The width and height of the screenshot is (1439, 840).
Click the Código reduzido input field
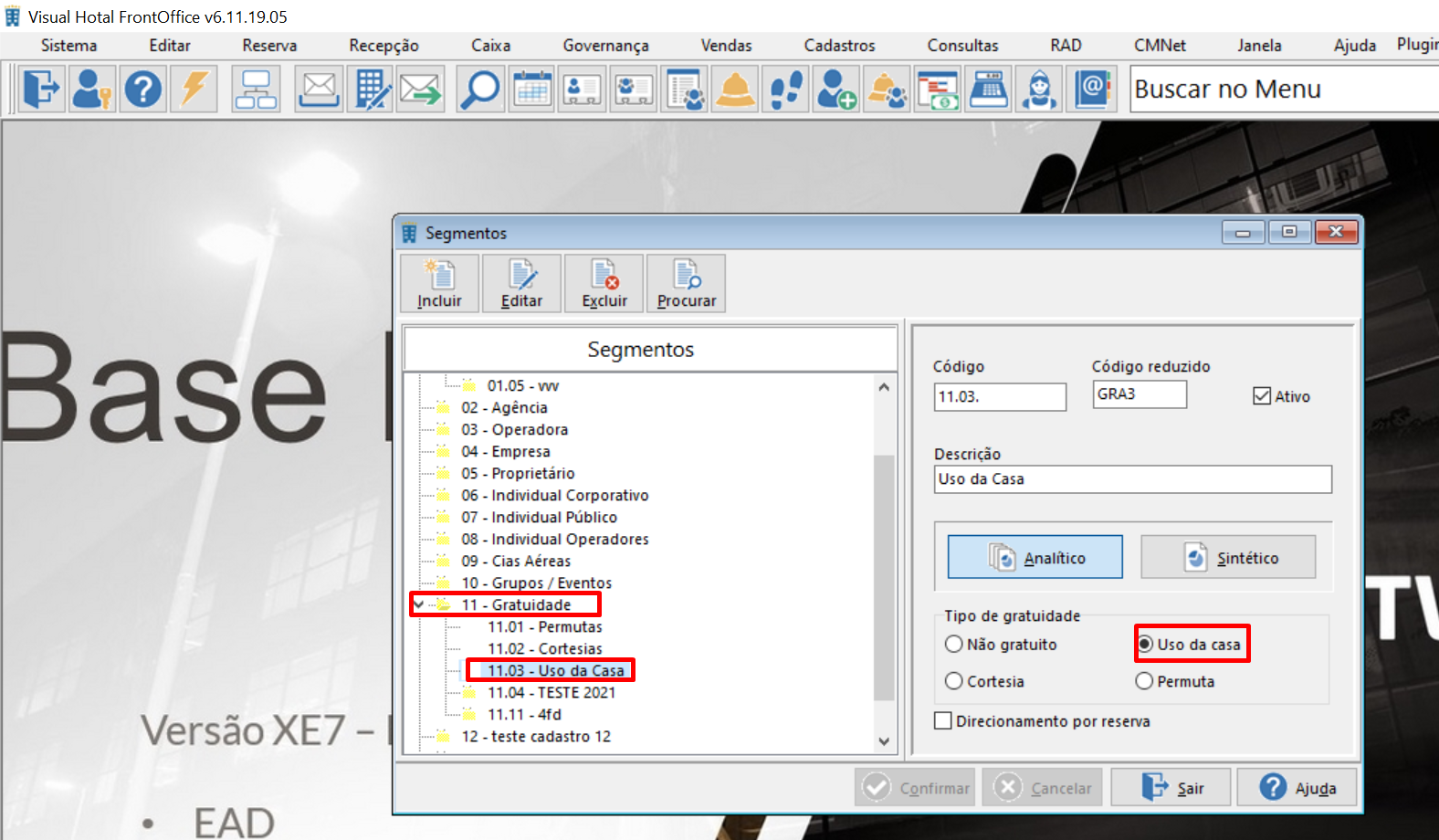[x=1140, y=394]
